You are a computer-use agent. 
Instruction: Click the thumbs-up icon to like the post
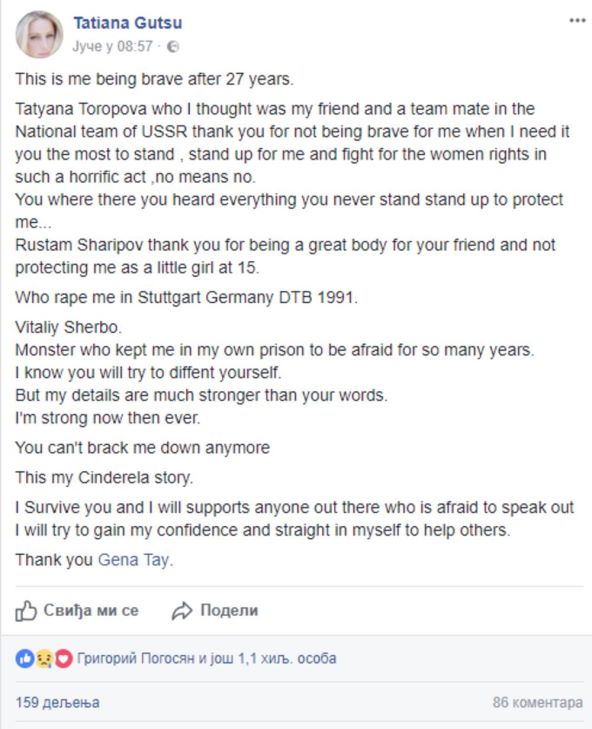point(26,610)
